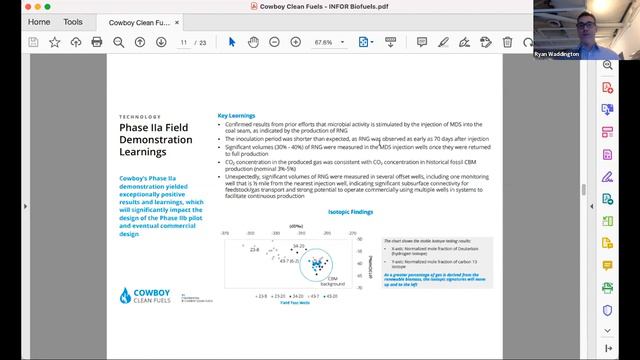This screenshot has height=360, width=640.
Task: Go to the next page with the down arrow
Action: coord(161,42)
